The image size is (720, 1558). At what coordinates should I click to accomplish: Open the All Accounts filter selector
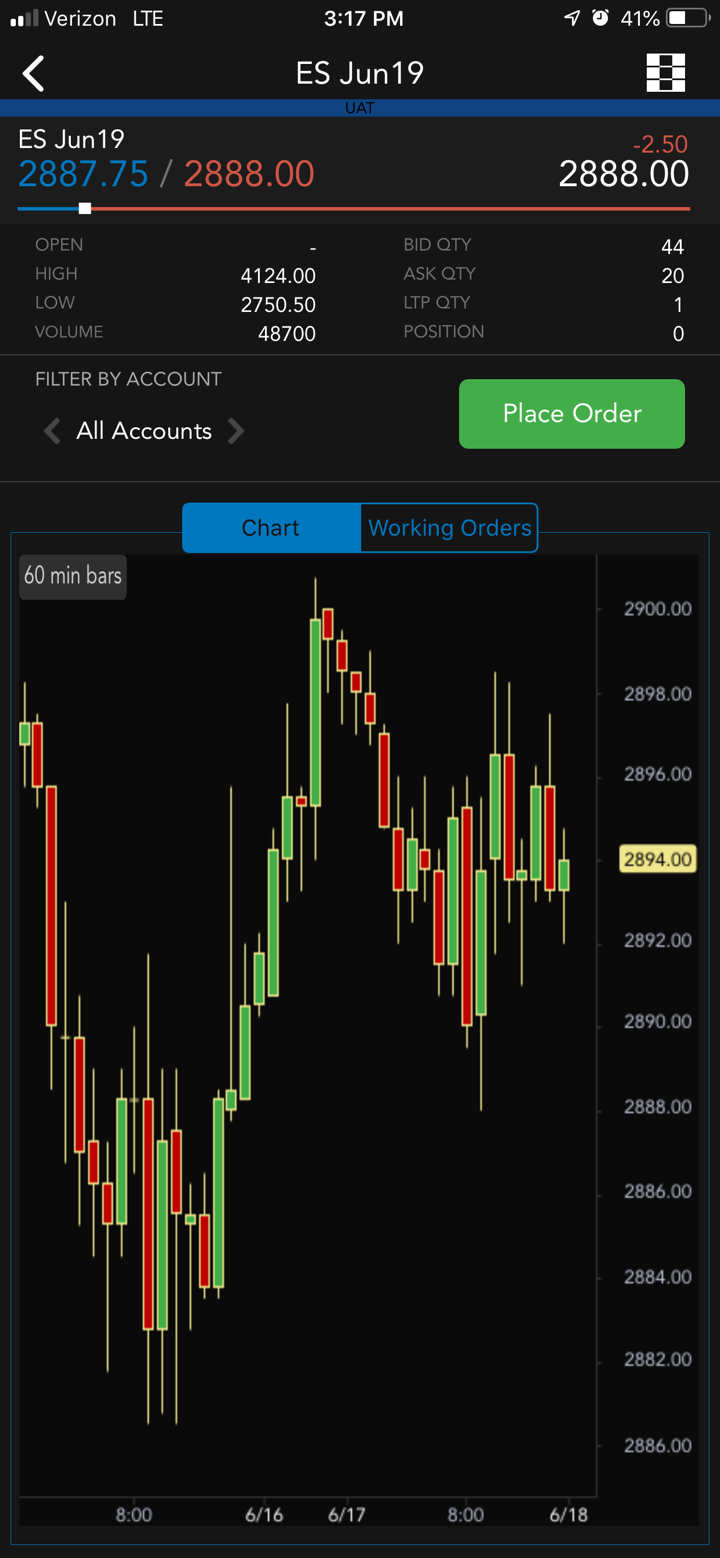pyautogui.click(x=144, y=431)
